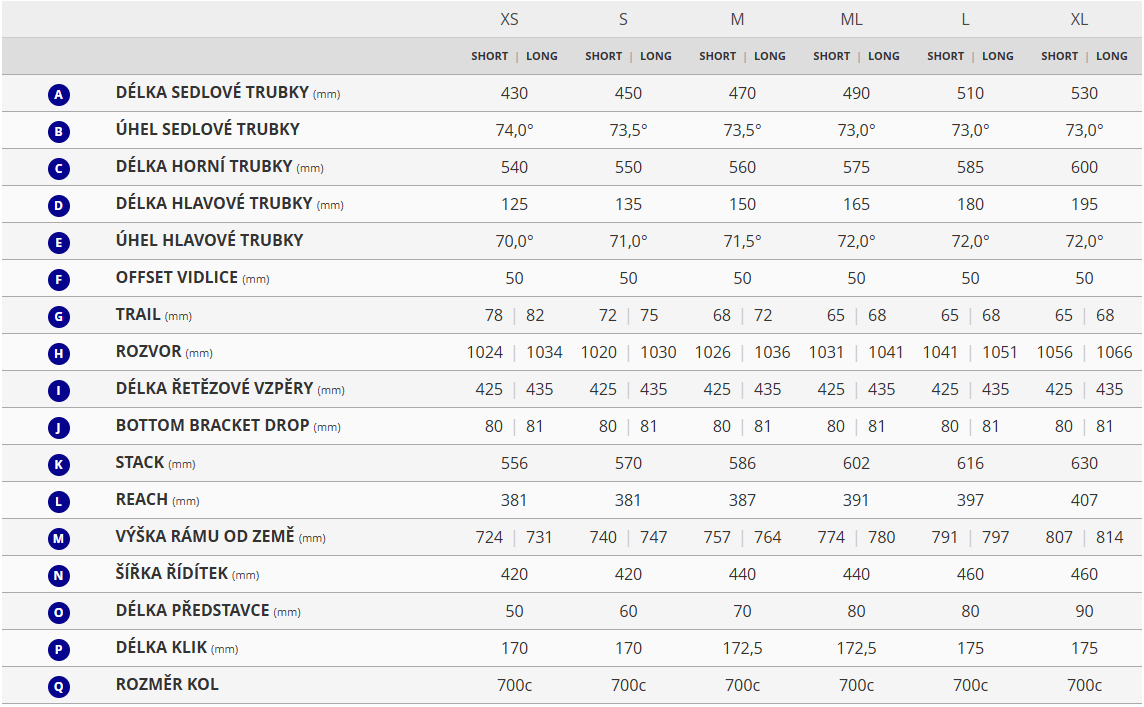The height and width of the screenshot is (707, 1144).
Task: Click the blue O marker icon
Action: (x=58, y=612)
